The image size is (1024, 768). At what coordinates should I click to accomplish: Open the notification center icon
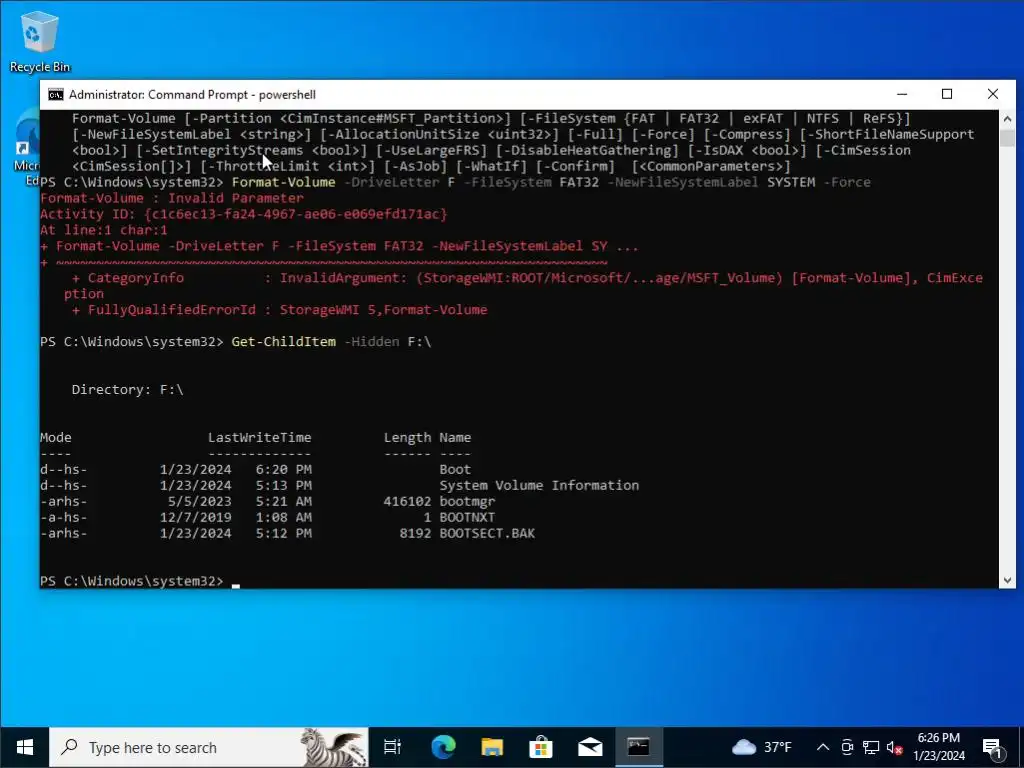point(993,747)
